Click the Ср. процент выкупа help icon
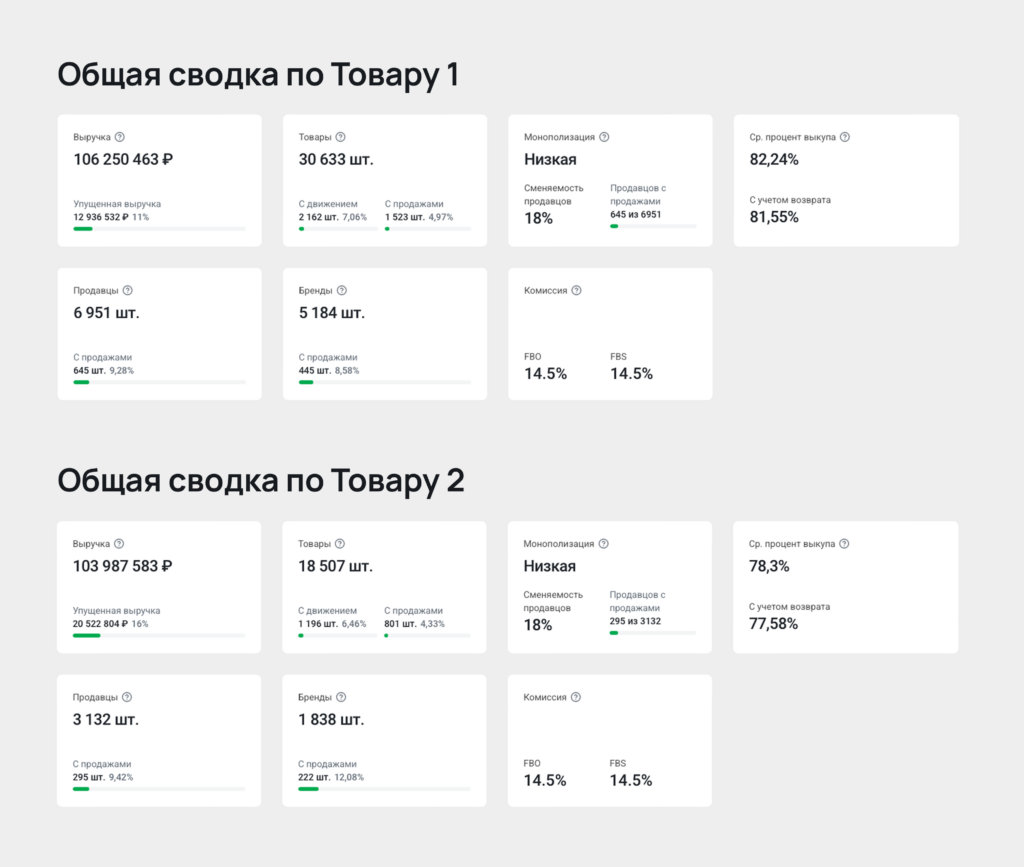This screenshot has width=1024, height=867. (x=847, y=137)
